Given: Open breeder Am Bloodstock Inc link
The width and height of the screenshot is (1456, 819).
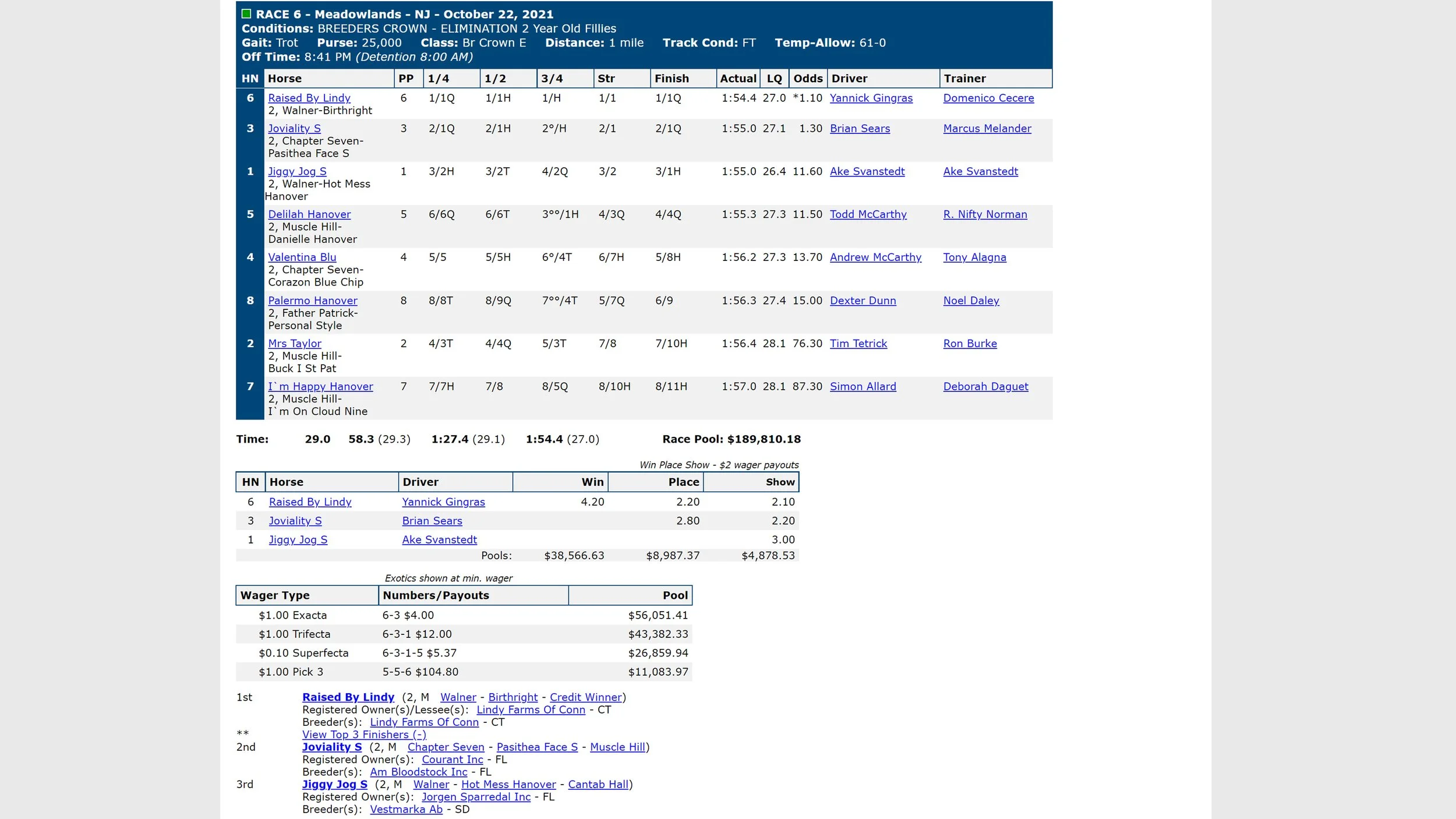Looking at the screenshot, I should pos(419,772).
